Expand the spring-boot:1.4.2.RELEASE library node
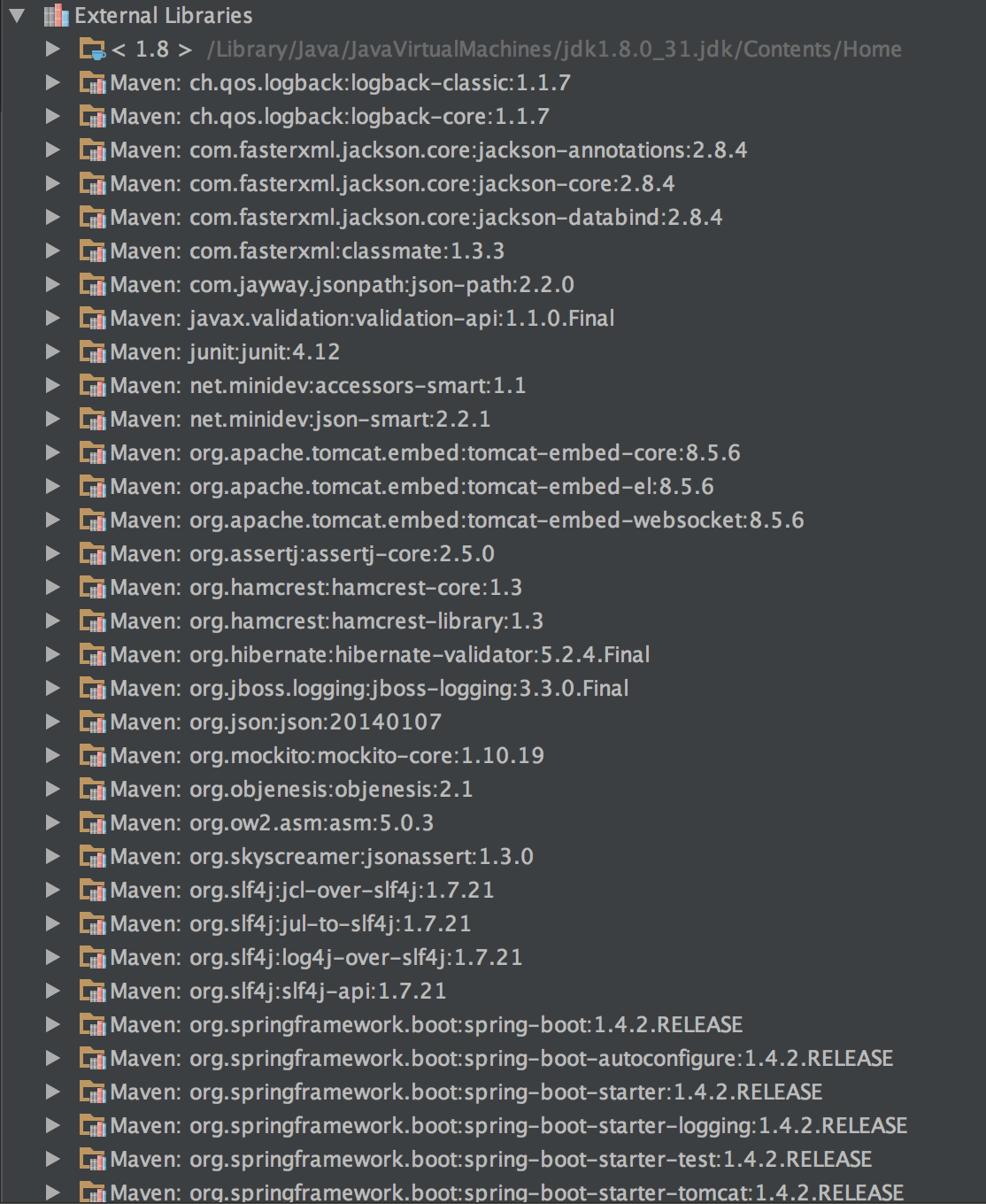This screenshot has height=1204, width=986. [53, 1024]
